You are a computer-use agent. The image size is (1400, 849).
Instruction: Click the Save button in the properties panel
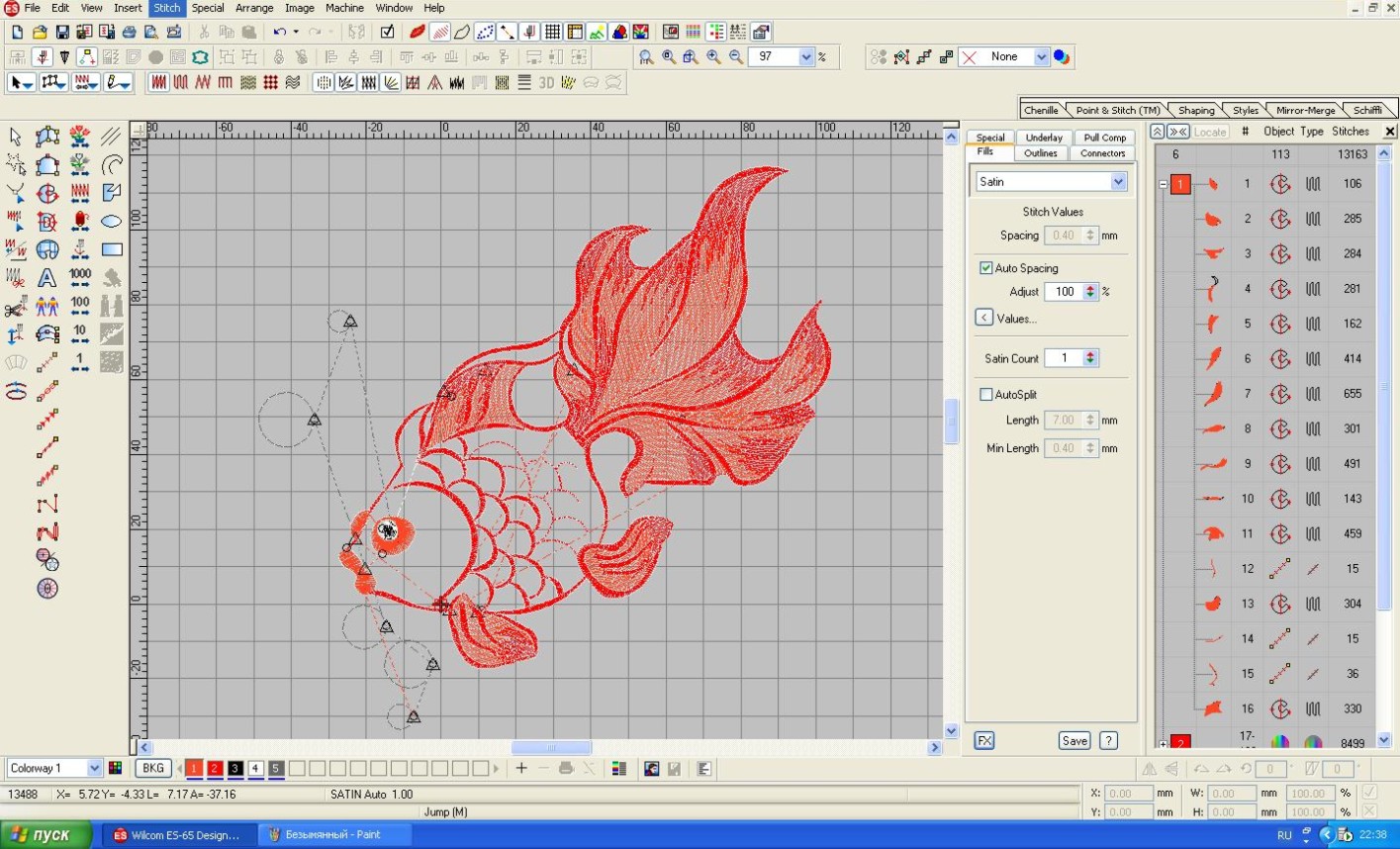(x=1074, y=740)
